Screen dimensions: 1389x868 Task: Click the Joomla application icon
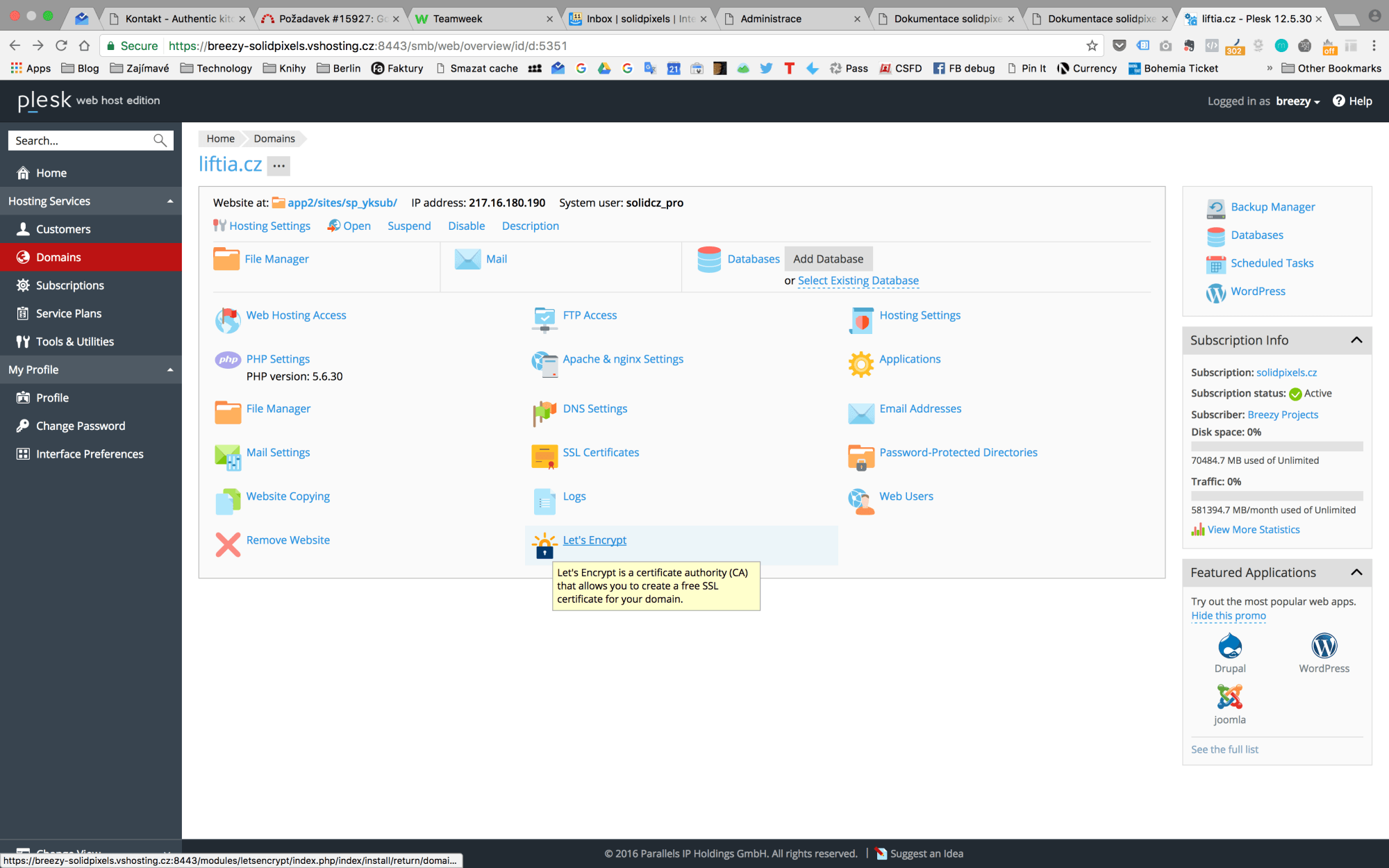click(x=1229, y=697)
